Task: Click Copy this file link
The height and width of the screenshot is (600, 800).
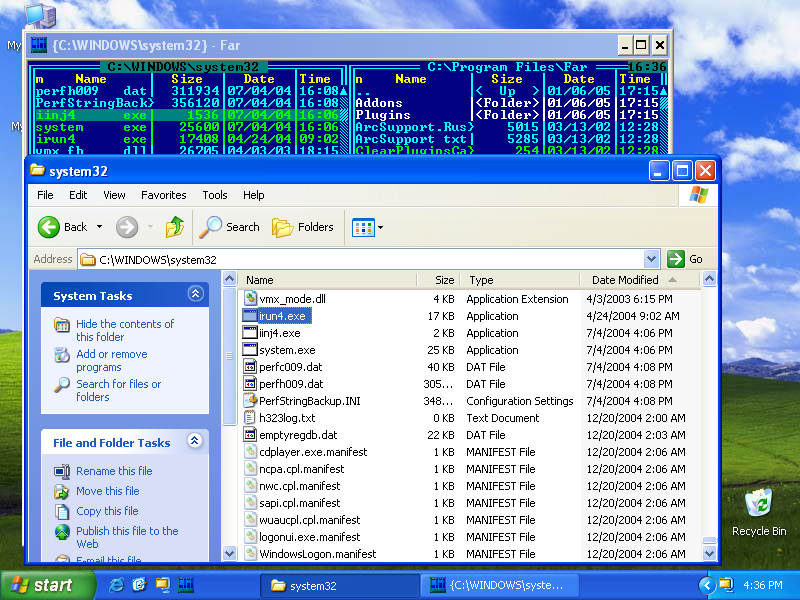Action: [107, 511]
